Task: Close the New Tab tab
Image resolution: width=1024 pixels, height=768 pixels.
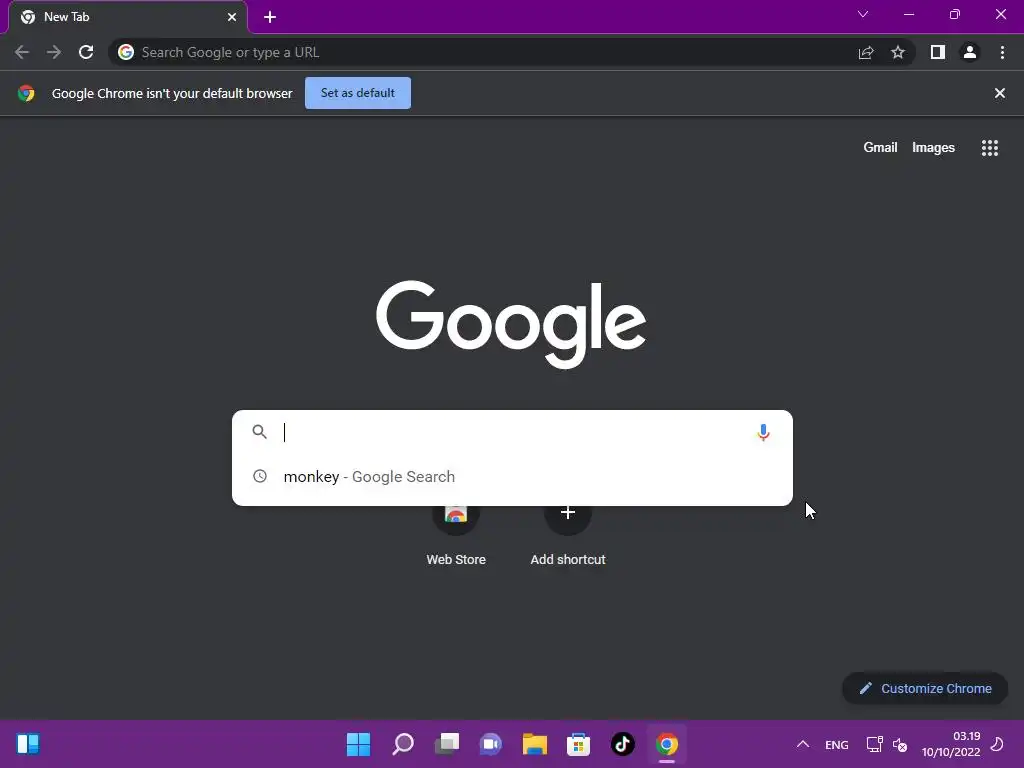Action: click(232, 17)
